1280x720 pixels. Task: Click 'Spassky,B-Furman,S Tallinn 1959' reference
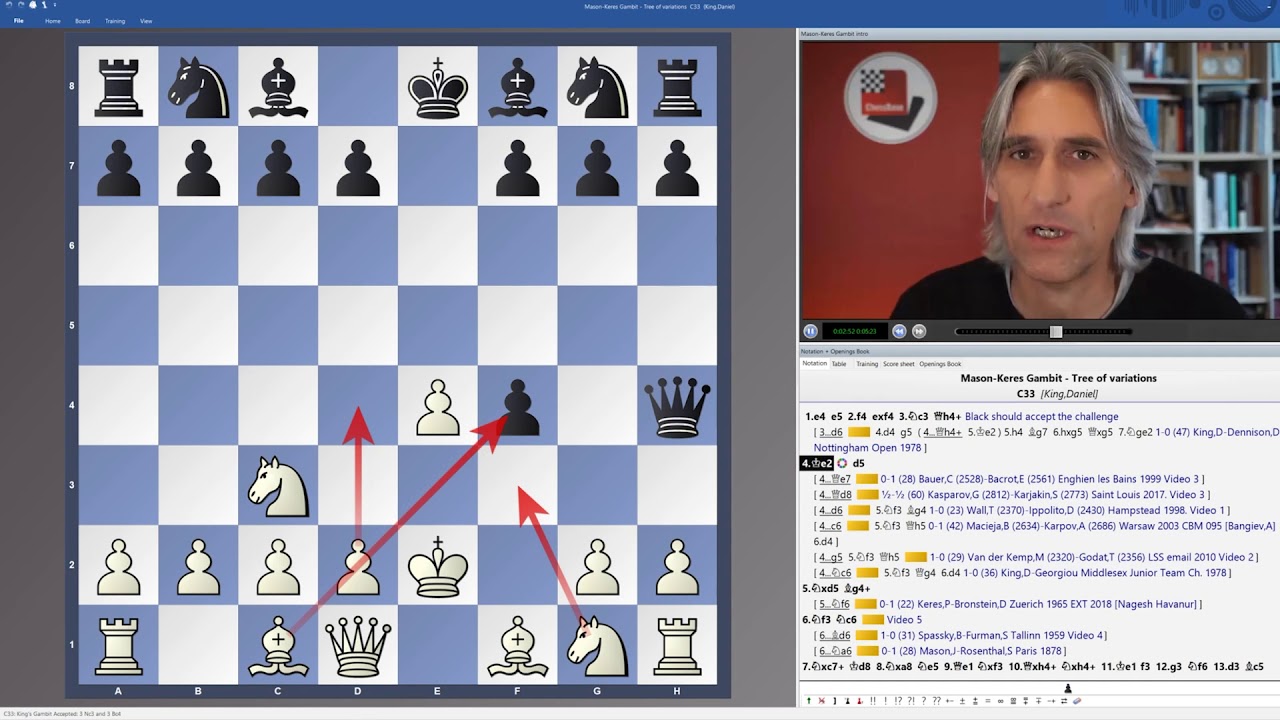click(993, 636)
